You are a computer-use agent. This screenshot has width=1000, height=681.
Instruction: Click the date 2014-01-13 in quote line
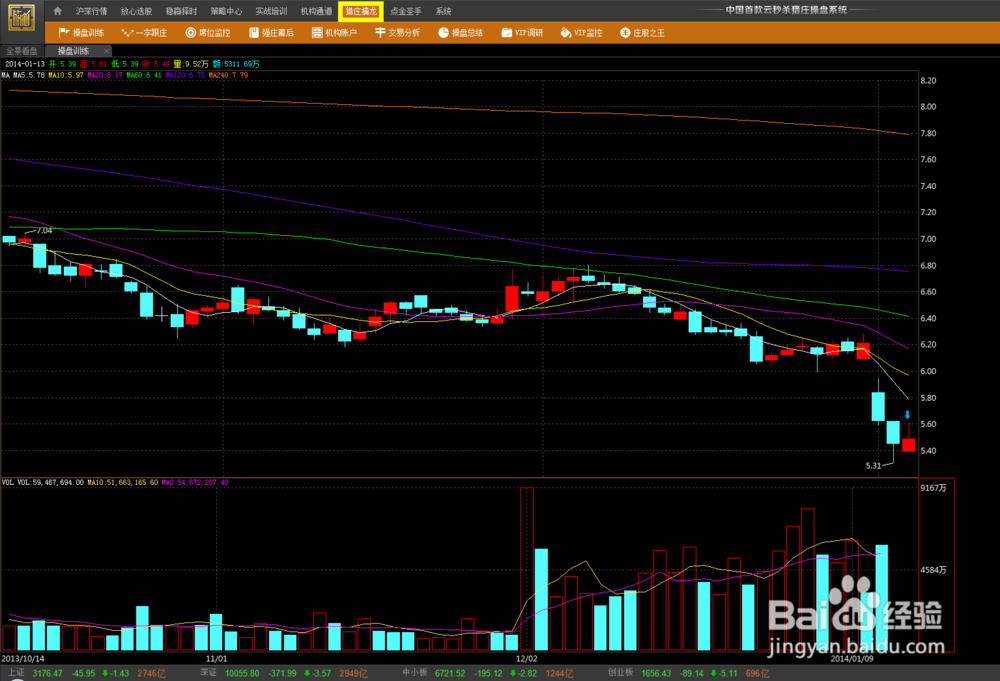25,64
